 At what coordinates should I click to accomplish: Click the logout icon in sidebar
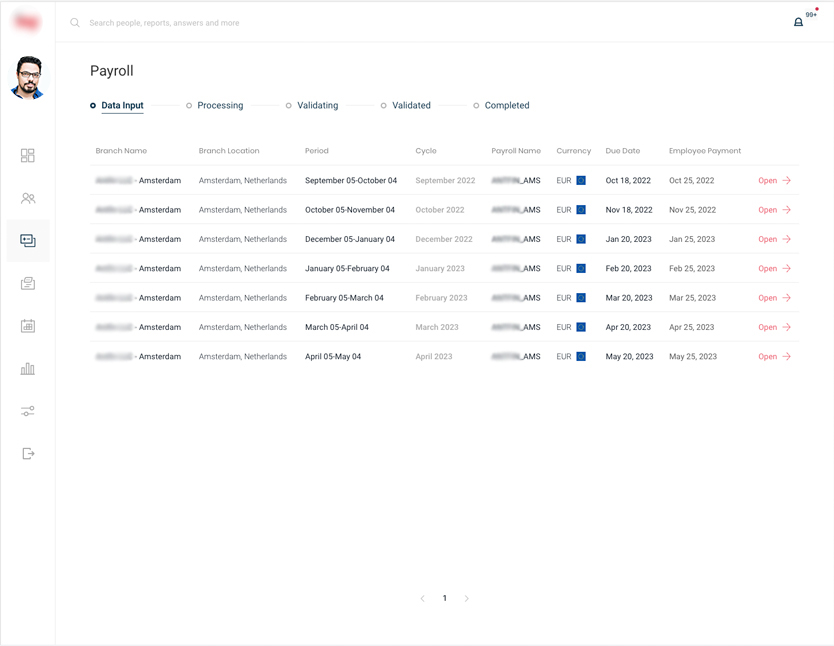pyautogui.click(x=28, y=454)
